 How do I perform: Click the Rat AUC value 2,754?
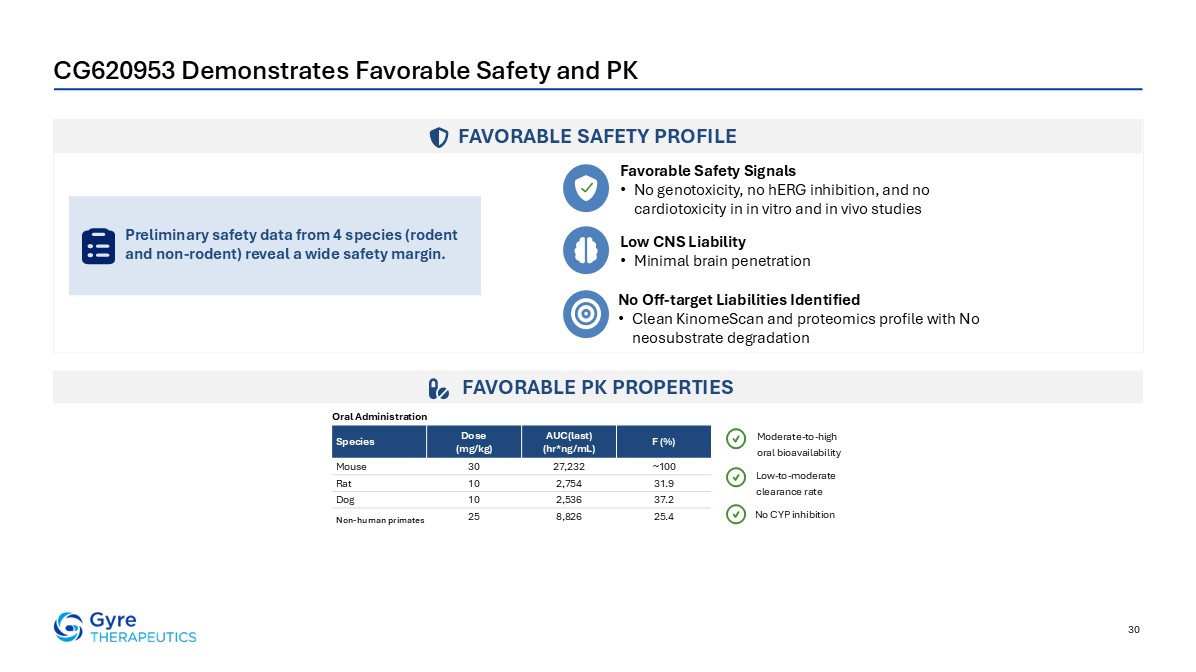[x=569, y=484]
